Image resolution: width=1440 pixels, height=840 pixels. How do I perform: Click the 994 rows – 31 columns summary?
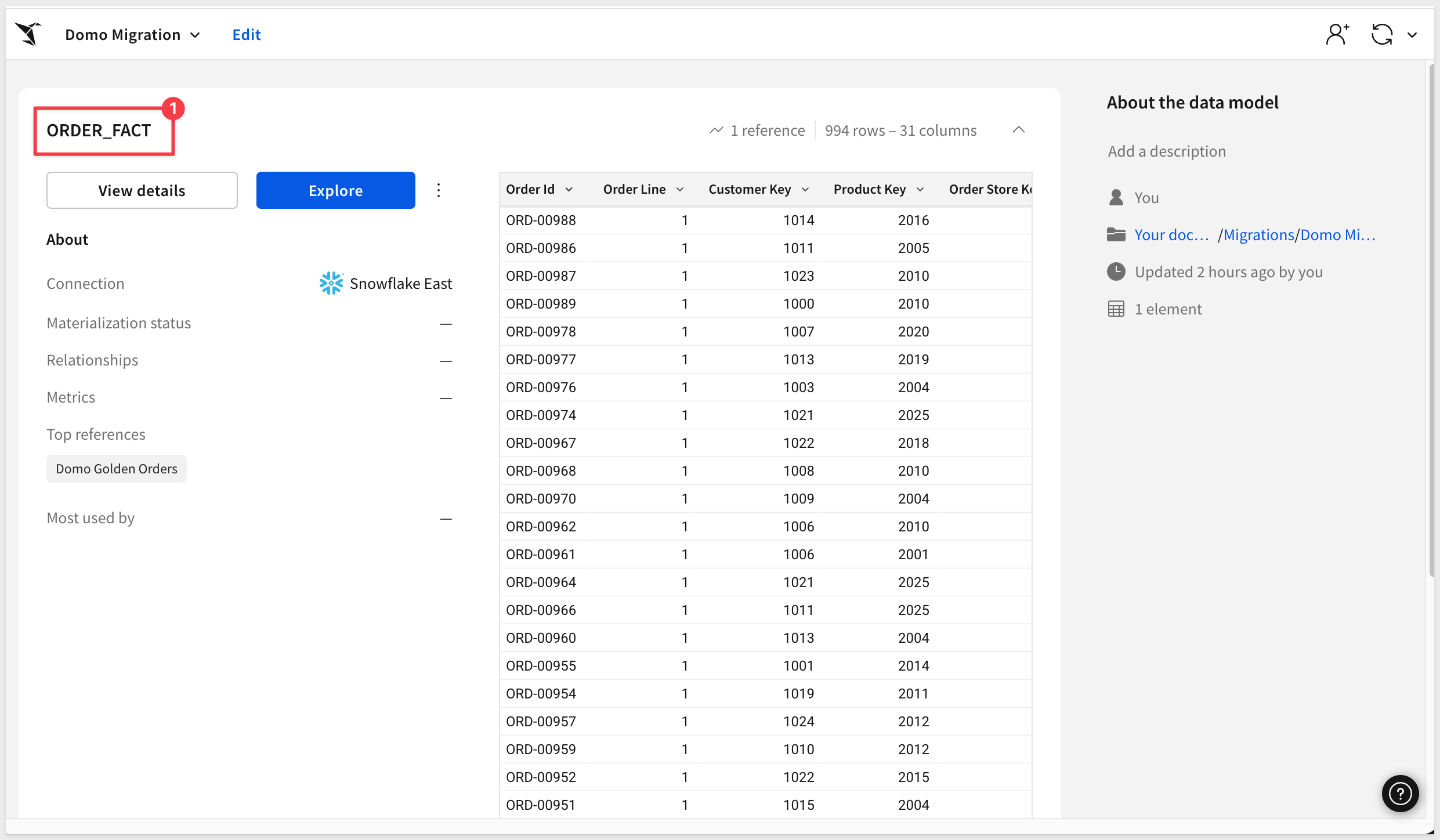click(901, 131)
